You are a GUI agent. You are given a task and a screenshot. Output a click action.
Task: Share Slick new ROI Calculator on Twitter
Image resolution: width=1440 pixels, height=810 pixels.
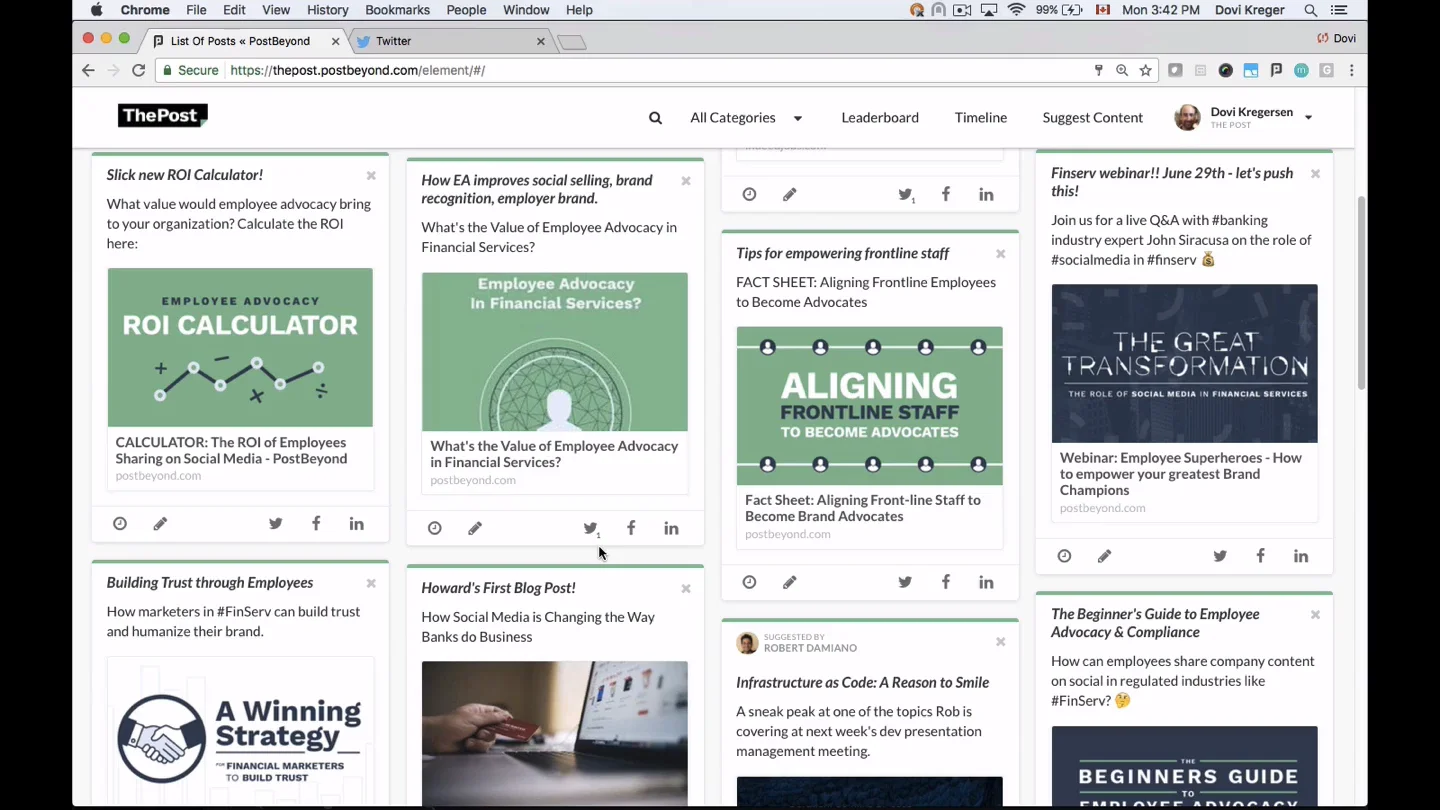275,524
